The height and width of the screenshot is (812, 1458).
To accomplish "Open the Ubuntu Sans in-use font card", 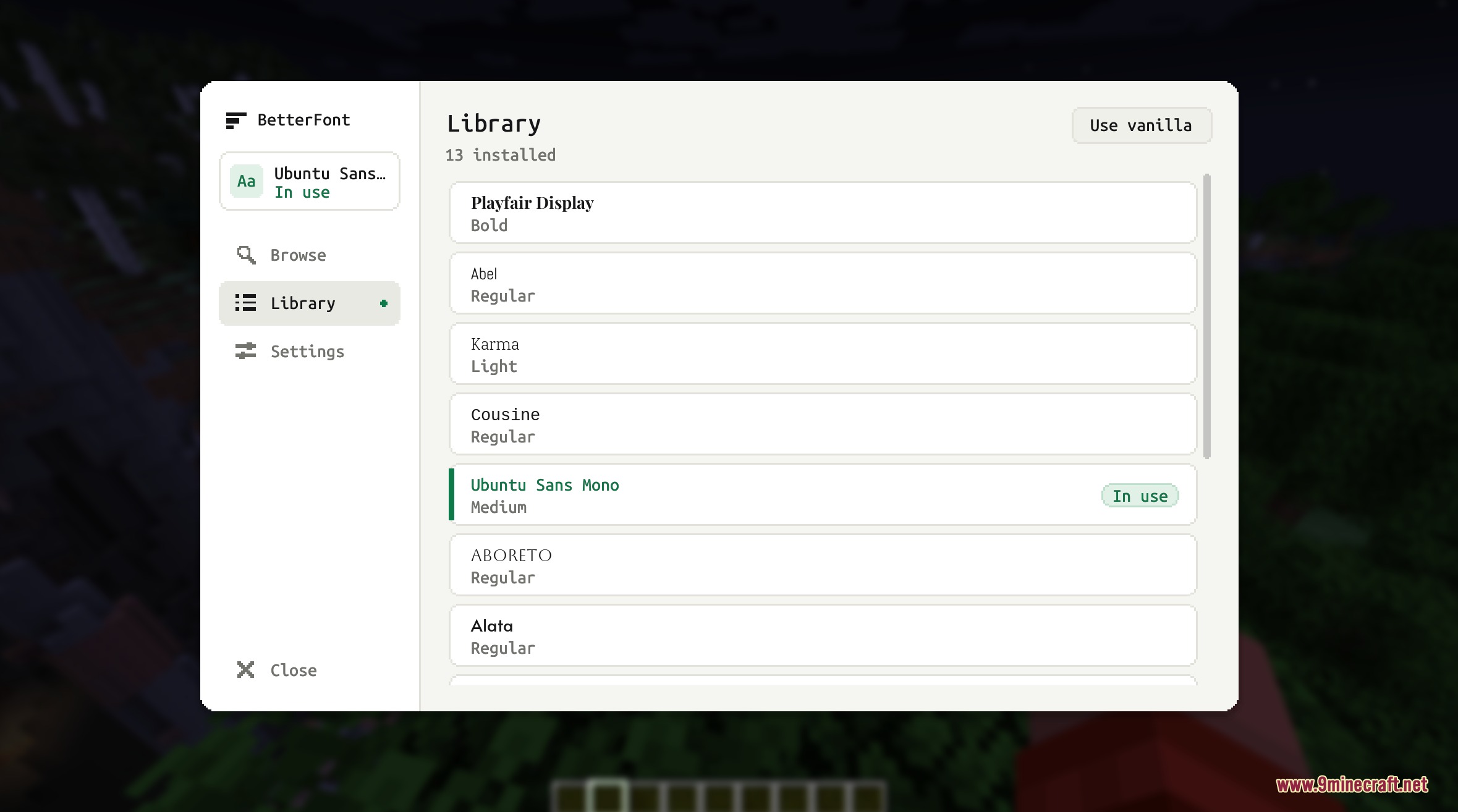I will [x=310, y=181].
